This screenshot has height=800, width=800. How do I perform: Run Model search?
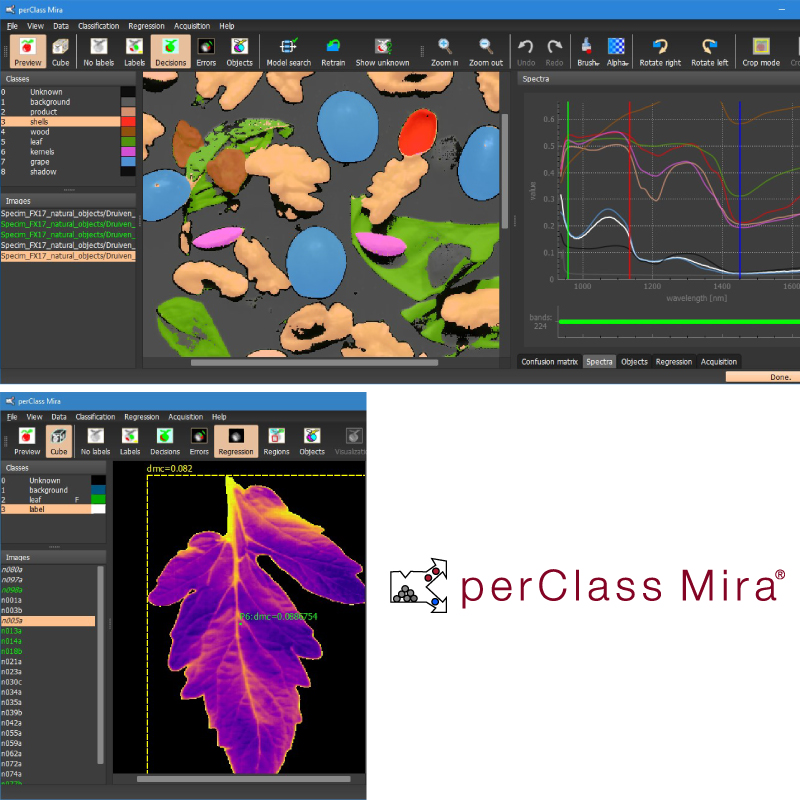pos(289,52)
